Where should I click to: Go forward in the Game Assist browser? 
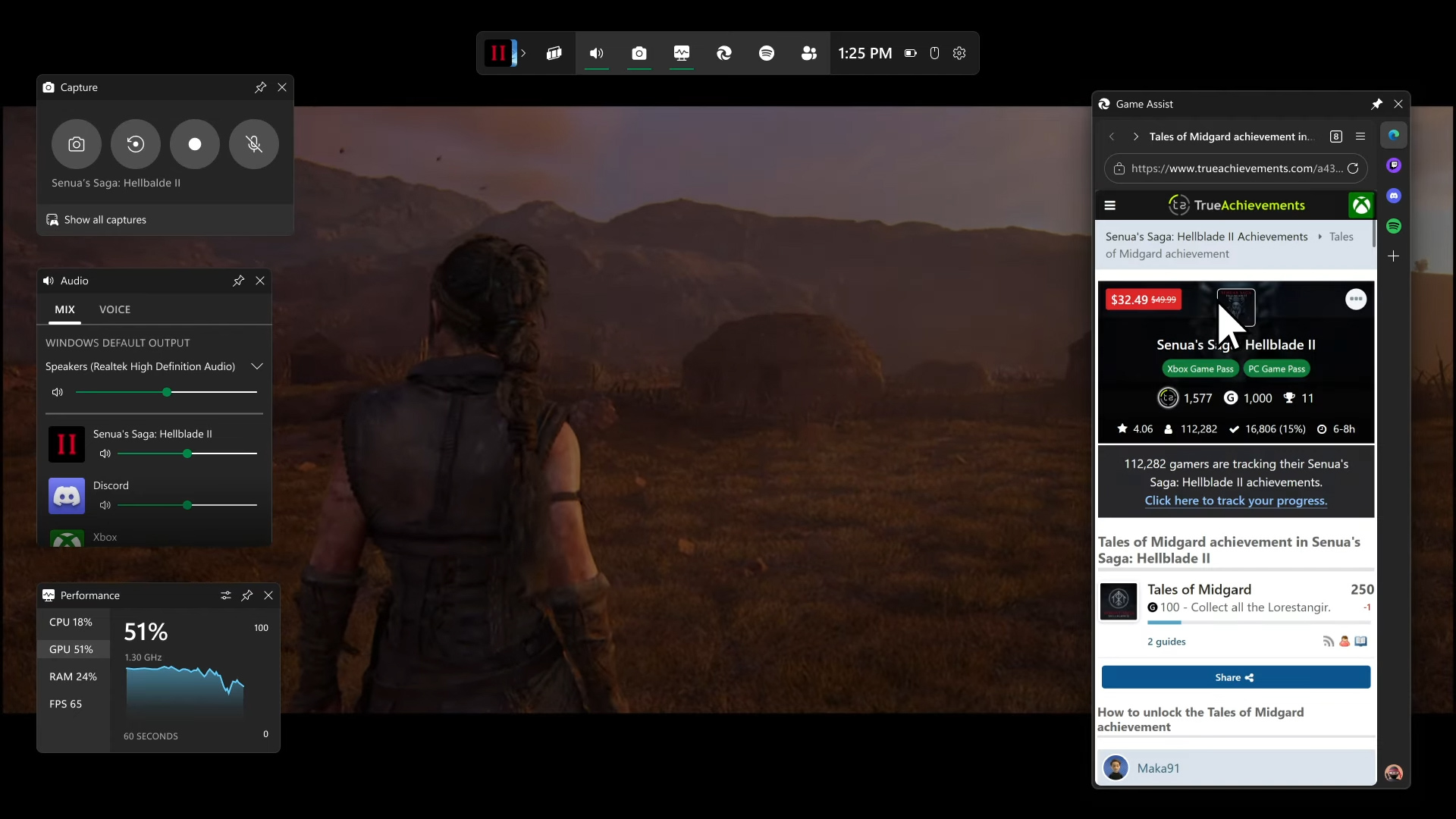coord(1135,136)
